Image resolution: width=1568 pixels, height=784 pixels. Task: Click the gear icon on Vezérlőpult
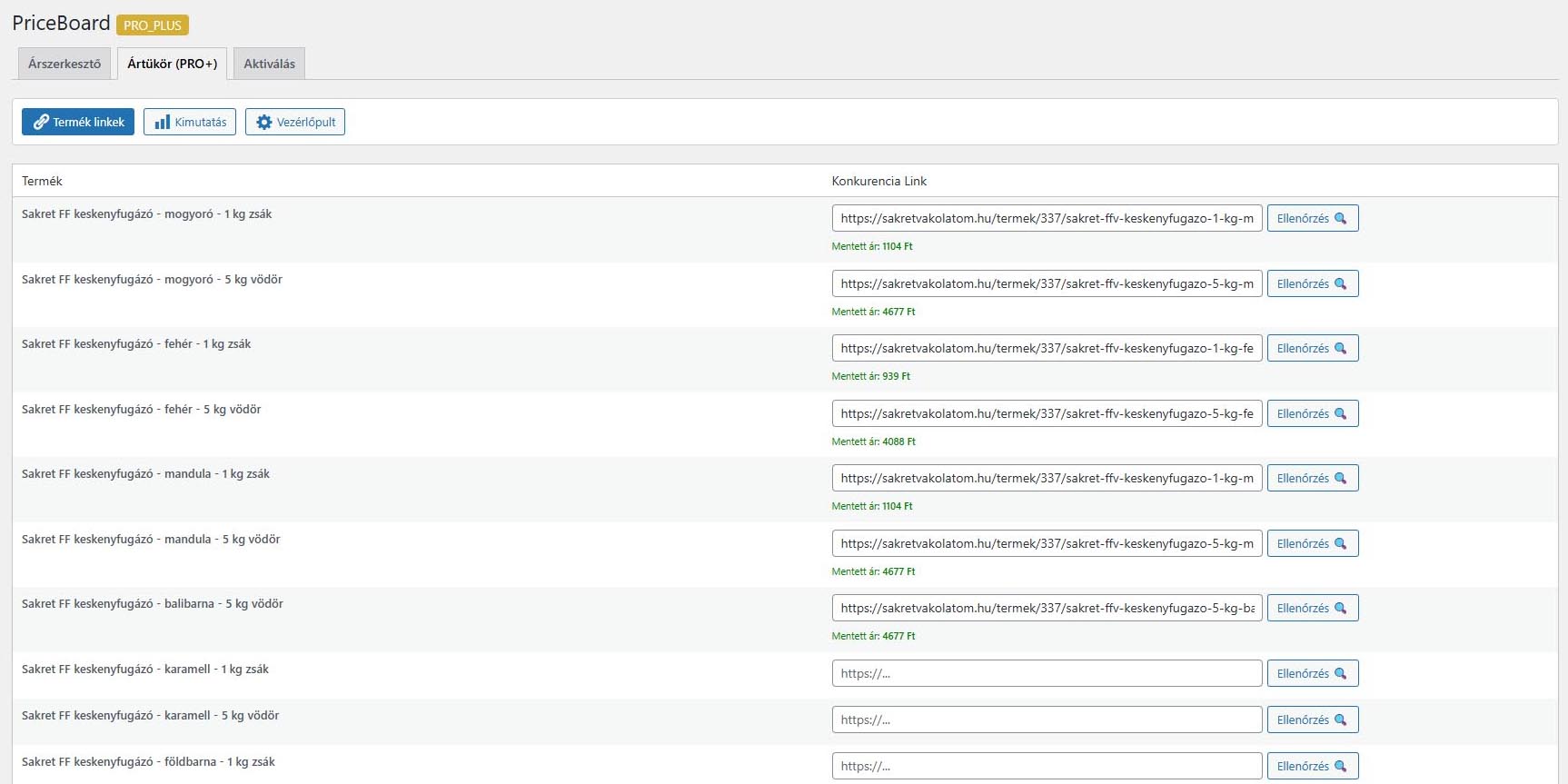tap(264, 122)
